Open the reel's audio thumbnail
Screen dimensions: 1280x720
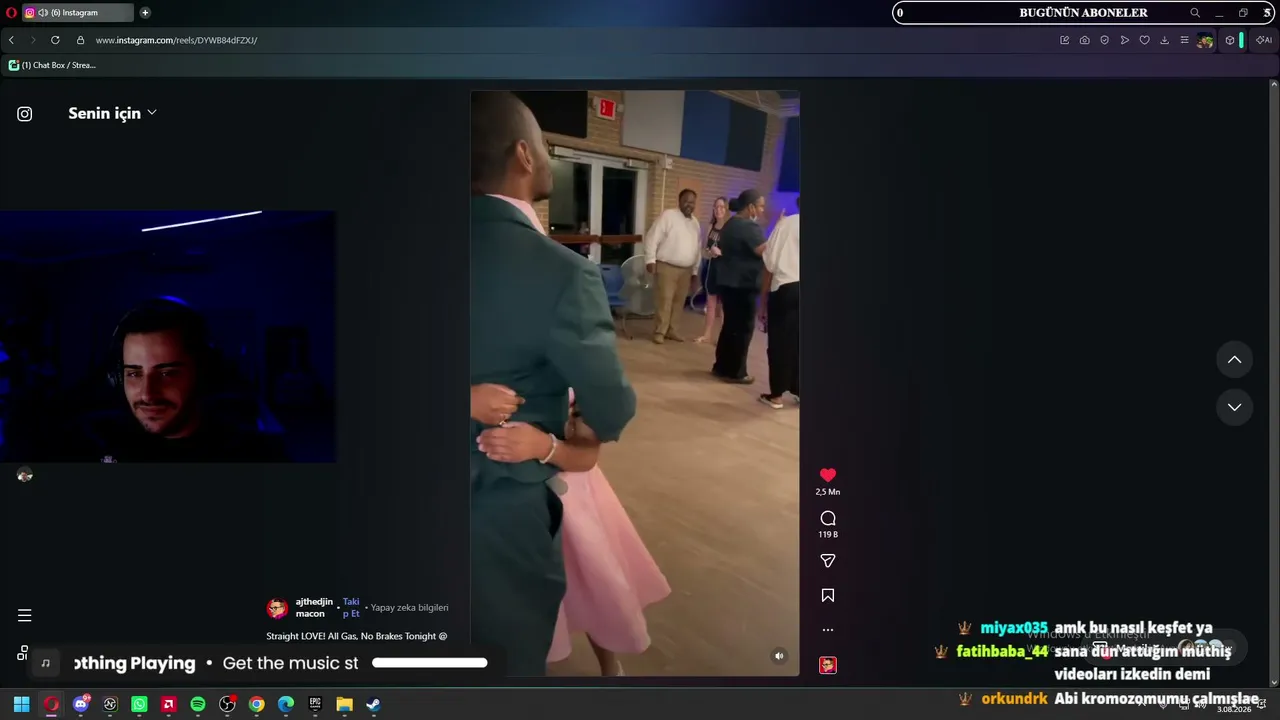tap(828, 665)
